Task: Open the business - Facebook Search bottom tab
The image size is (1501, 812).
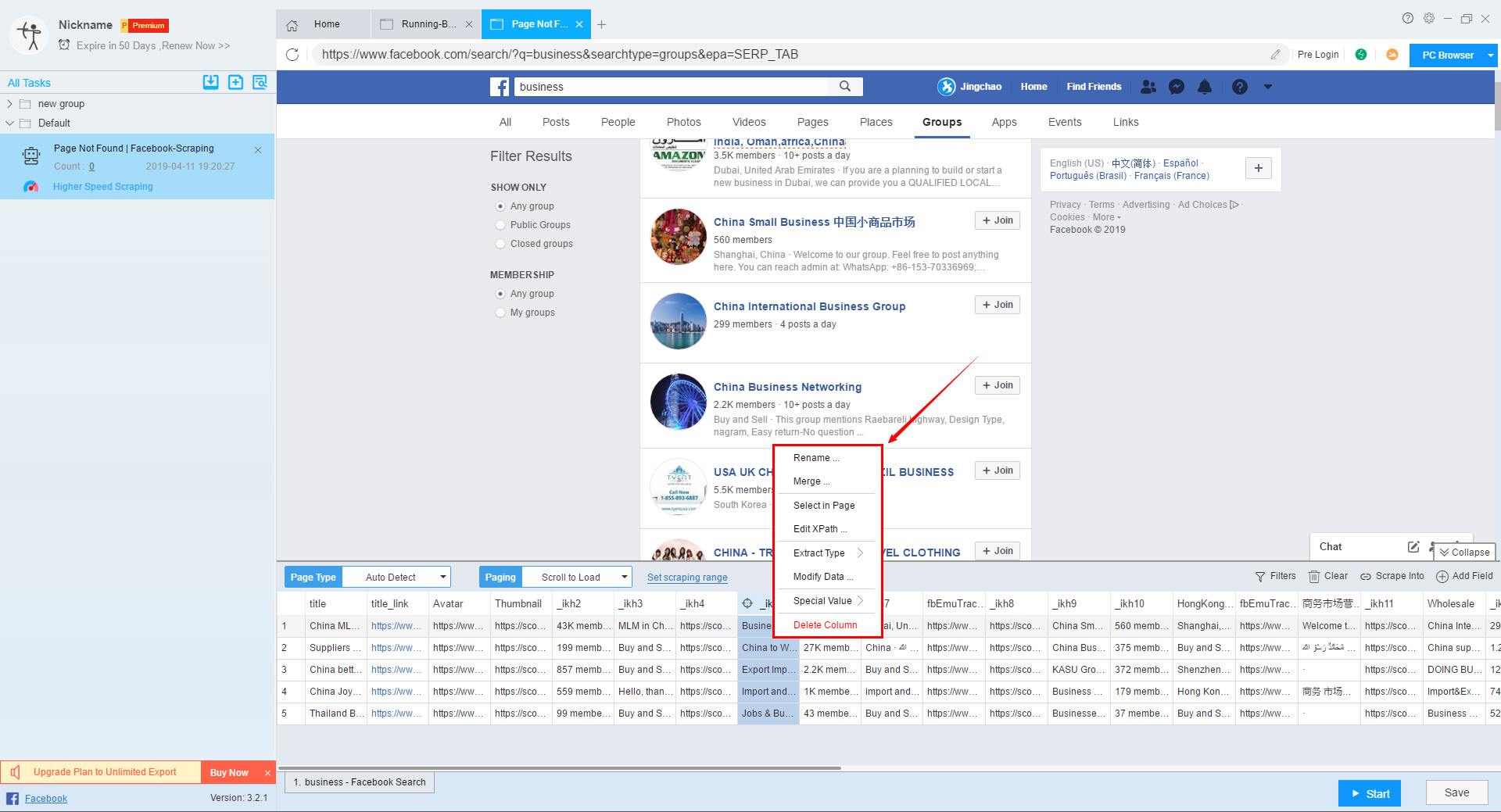Action: pyautogui.click(x=360, y=782)
